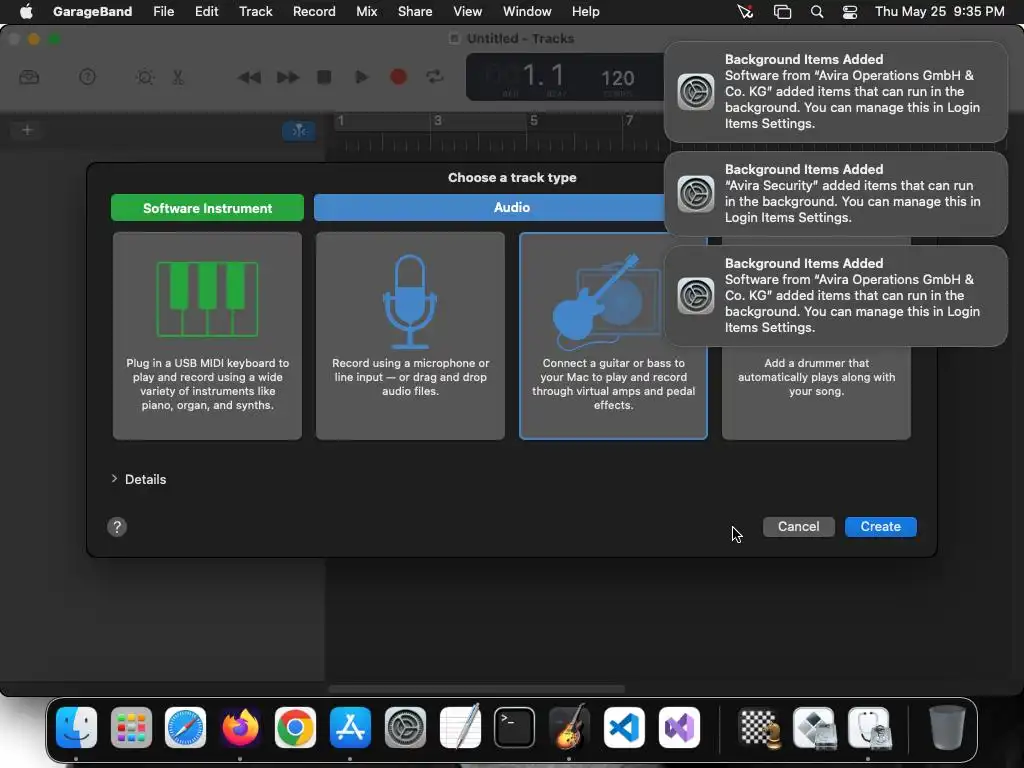Open Chess from the Dock

click(760, 728)
